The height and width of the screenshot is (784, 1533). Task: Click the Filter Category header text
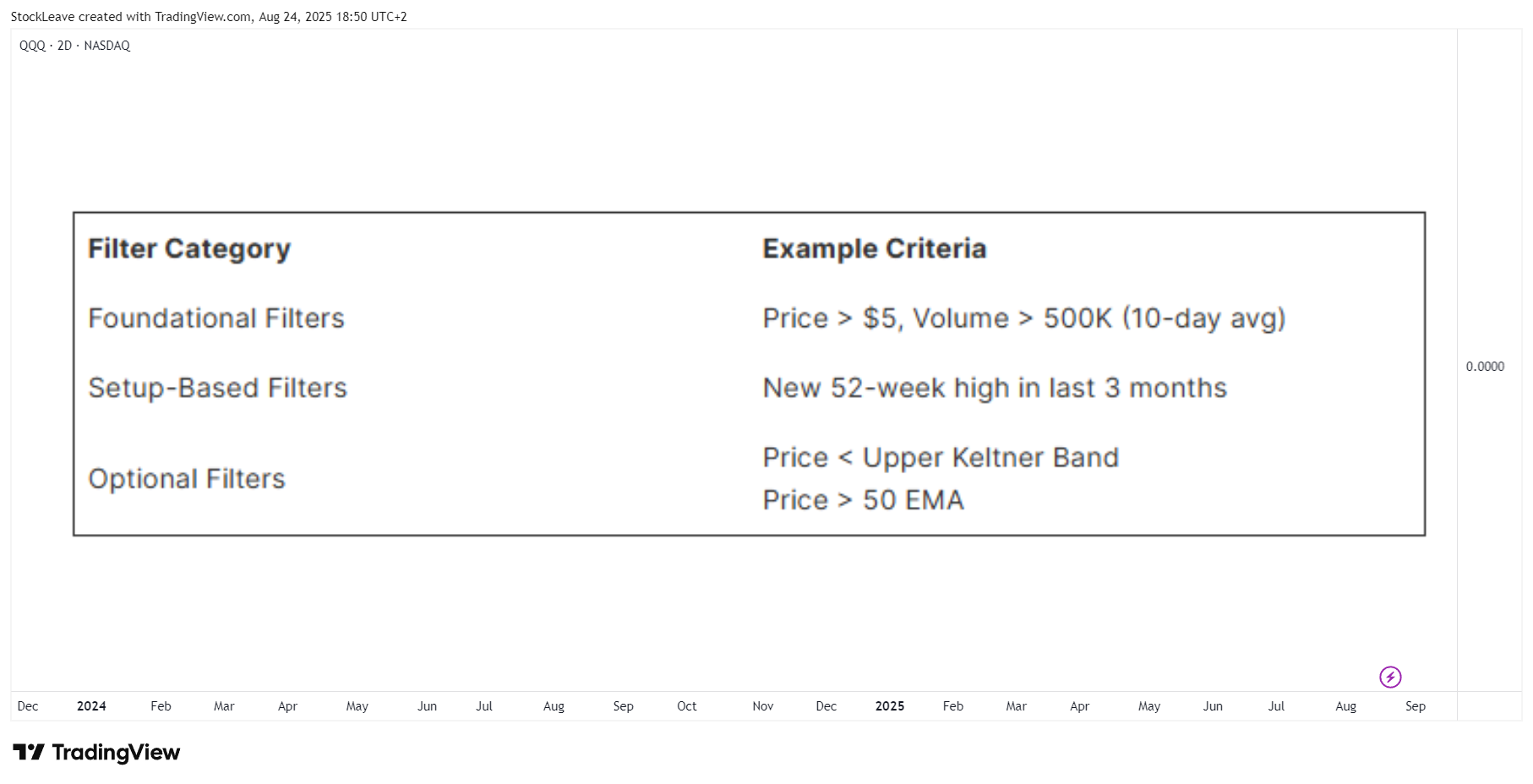tap(189, 249)
